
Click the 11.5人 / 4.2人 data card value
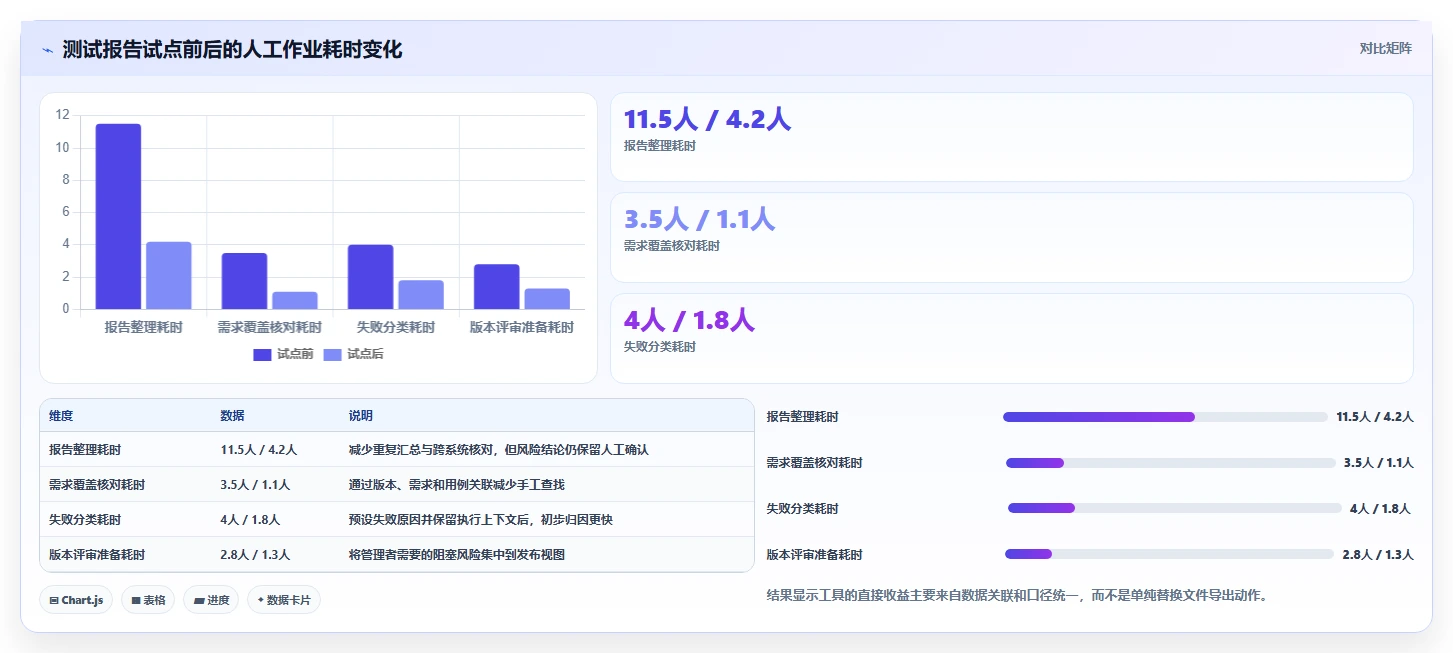(707, 120)
